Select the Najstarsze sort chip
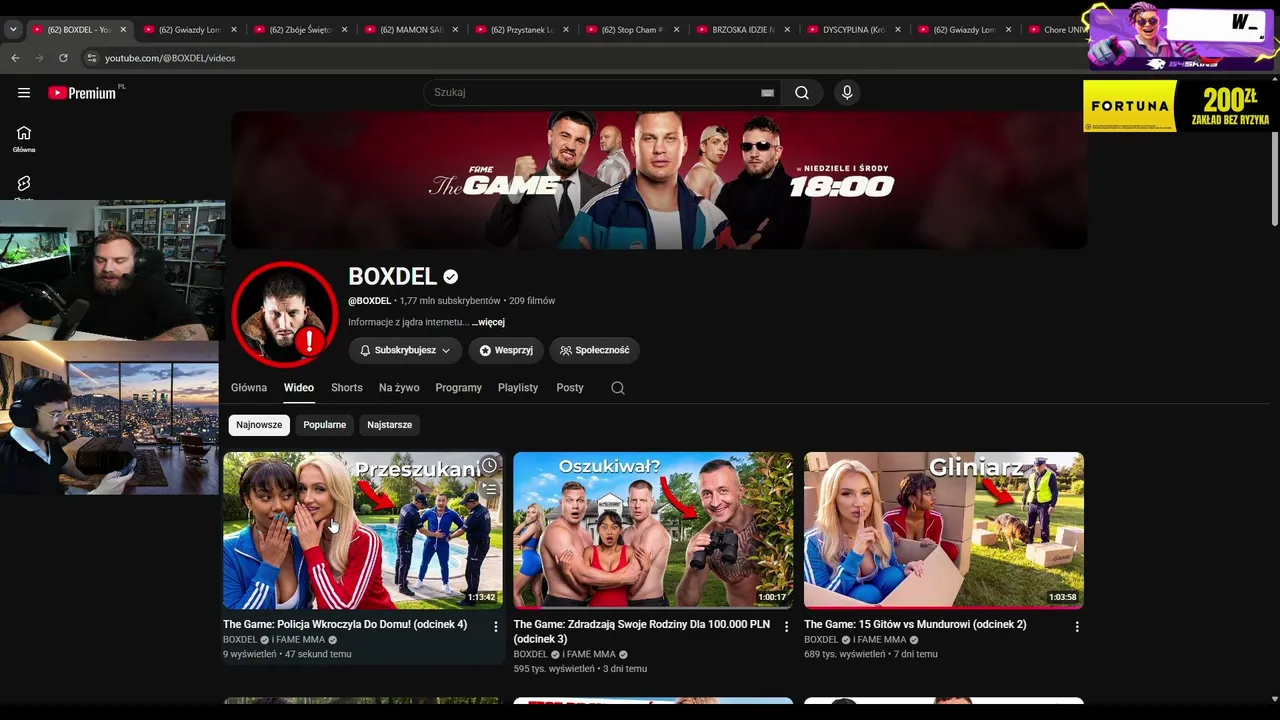Screen dimensions: 1280x720 tap(389, 425)
